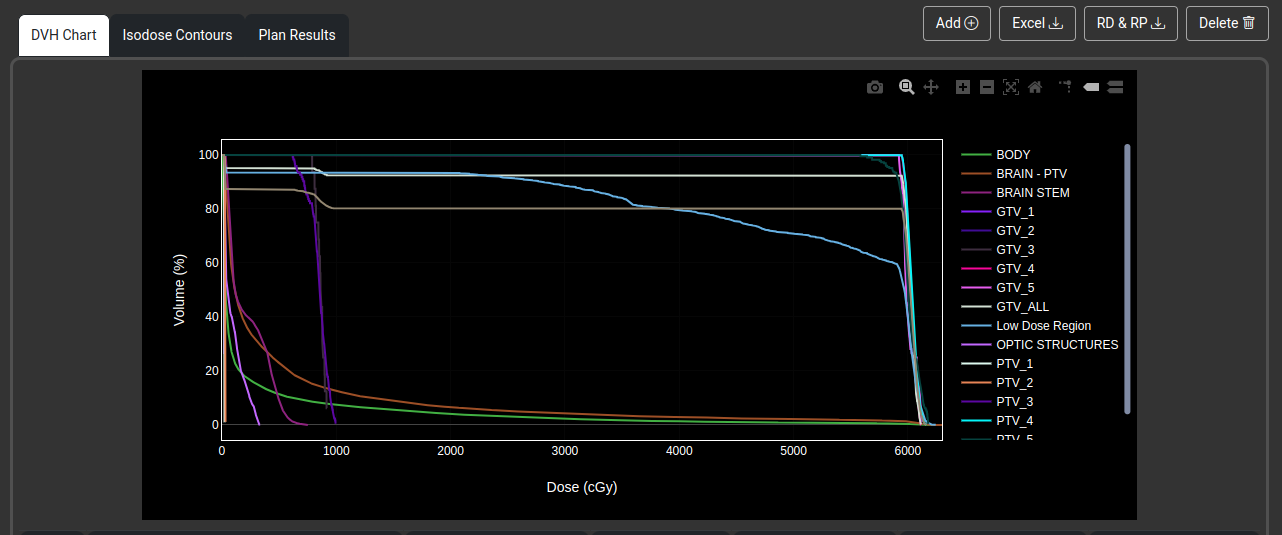The image size is (1282, 535).
Task: Toggle Low Dose Region trace visibility
Action: coord(1043,326)
